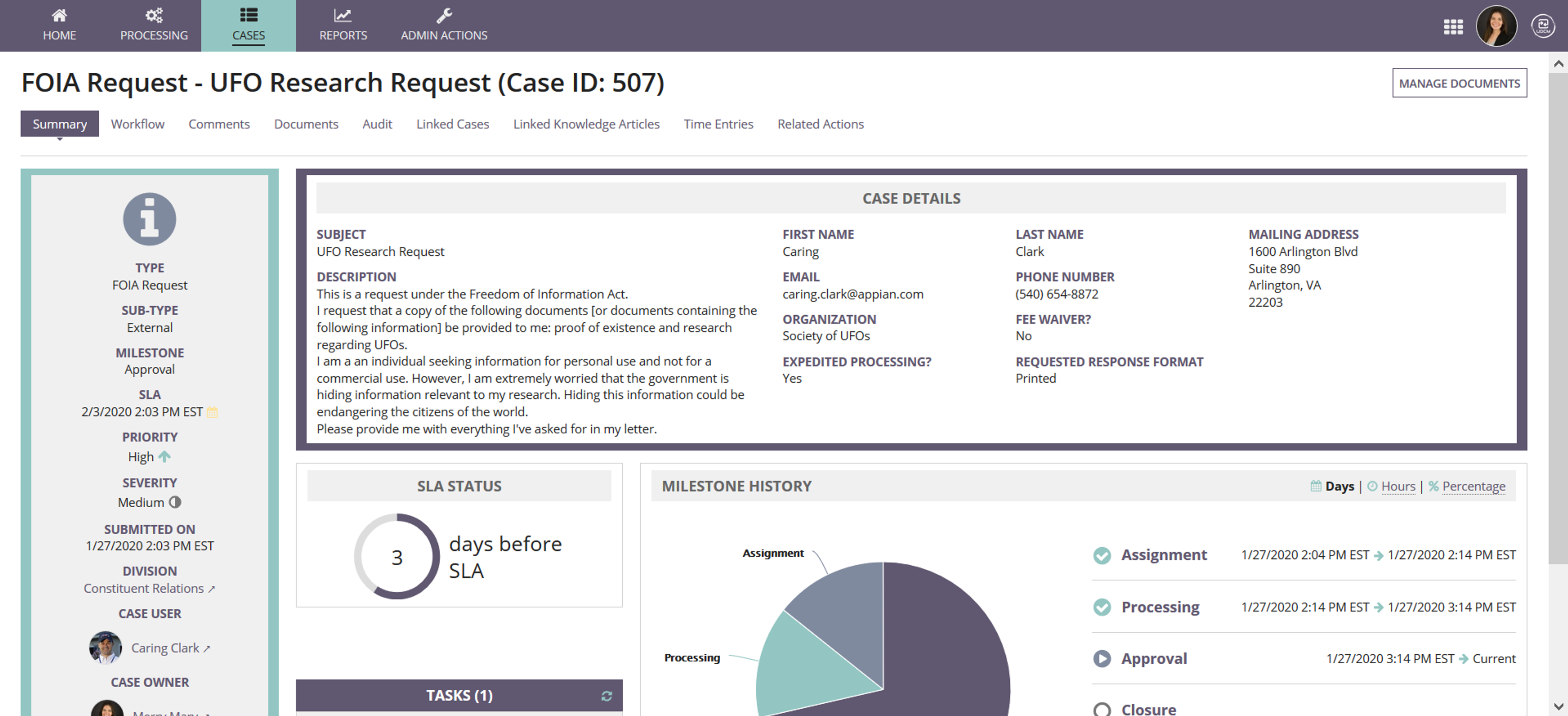Refresh the Tasks list
The width and height of the screenshot is (1568, 716).
pyautogui.click(x=606, y=696)
